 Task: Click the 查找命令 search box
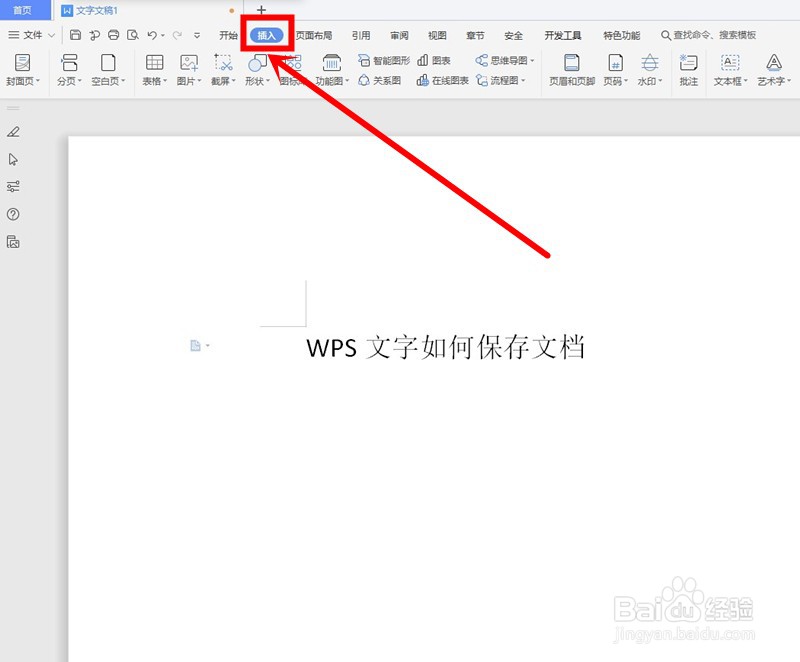point(709,35)
